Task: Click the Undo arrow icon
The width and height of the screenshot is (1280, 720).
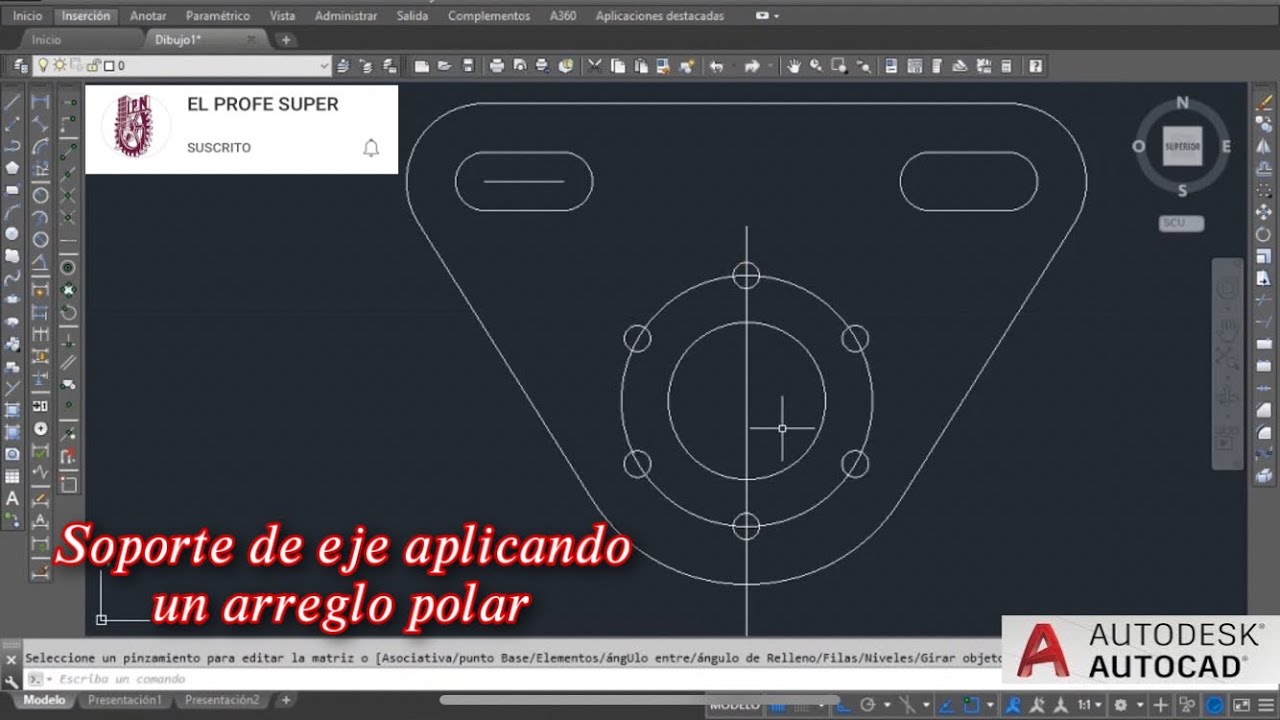Action: point(716,66)
